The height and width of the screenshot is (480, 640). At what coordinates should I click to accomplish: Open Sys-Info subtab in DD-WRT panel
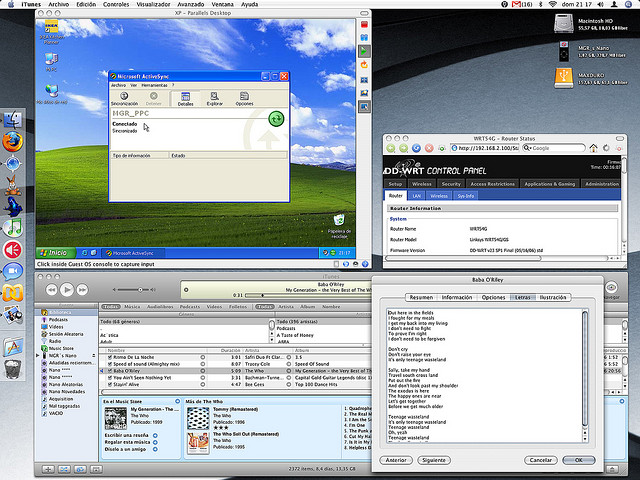[x=466, y=196]
